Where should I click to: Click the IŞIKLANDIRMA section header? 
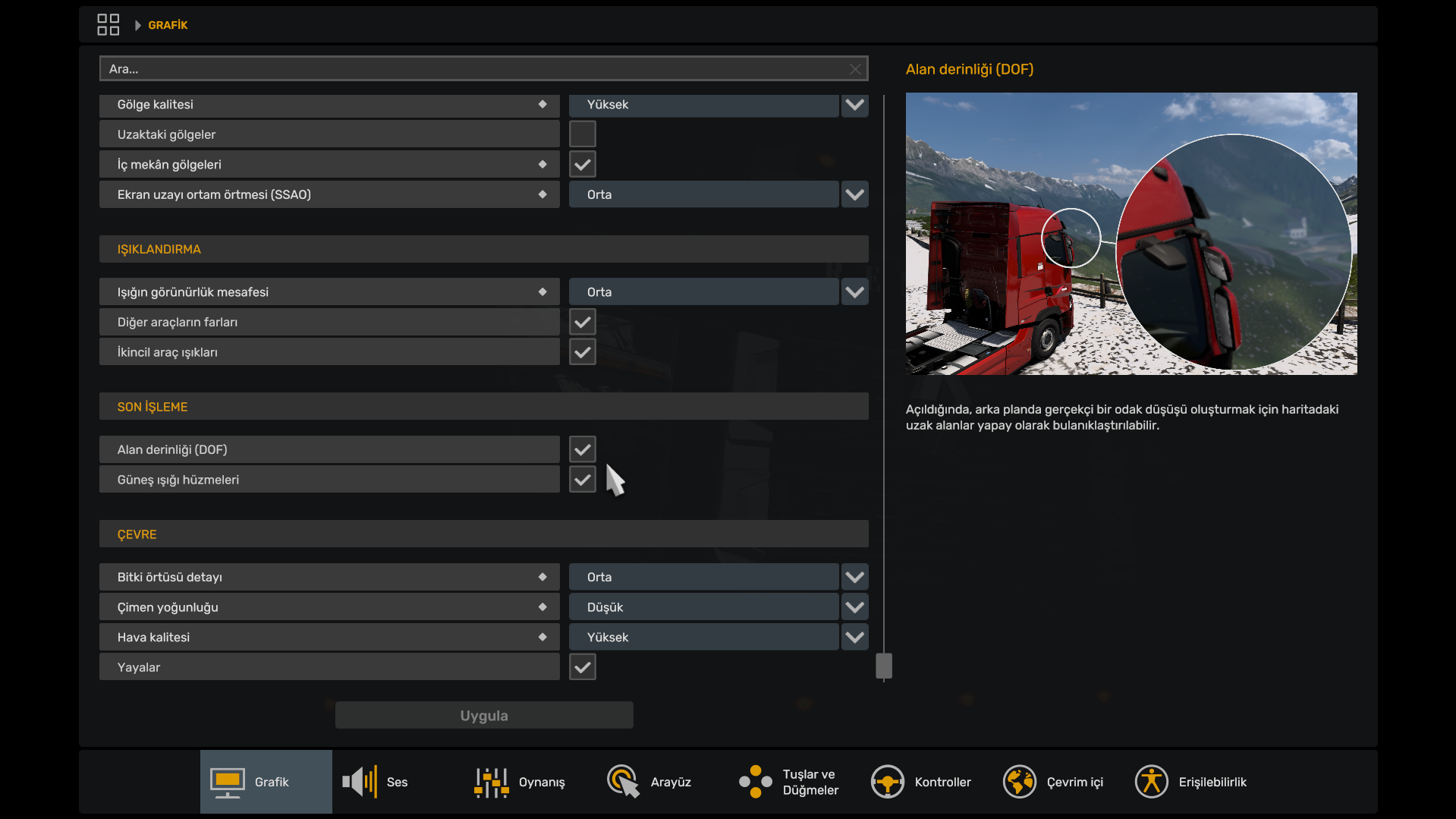[x=484, y=249]
